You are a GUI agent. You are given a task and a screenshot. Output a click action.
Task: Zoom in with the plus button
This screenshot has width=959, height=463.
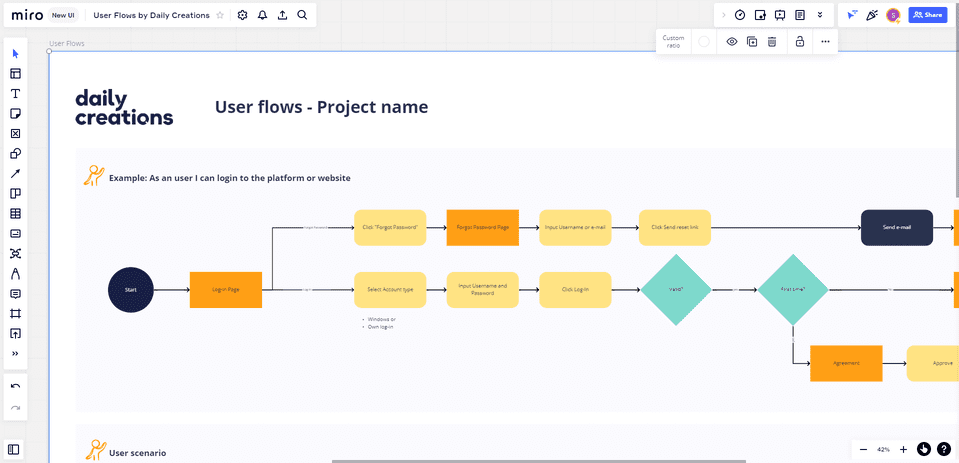pyautogui.click(x=903, y=449)
